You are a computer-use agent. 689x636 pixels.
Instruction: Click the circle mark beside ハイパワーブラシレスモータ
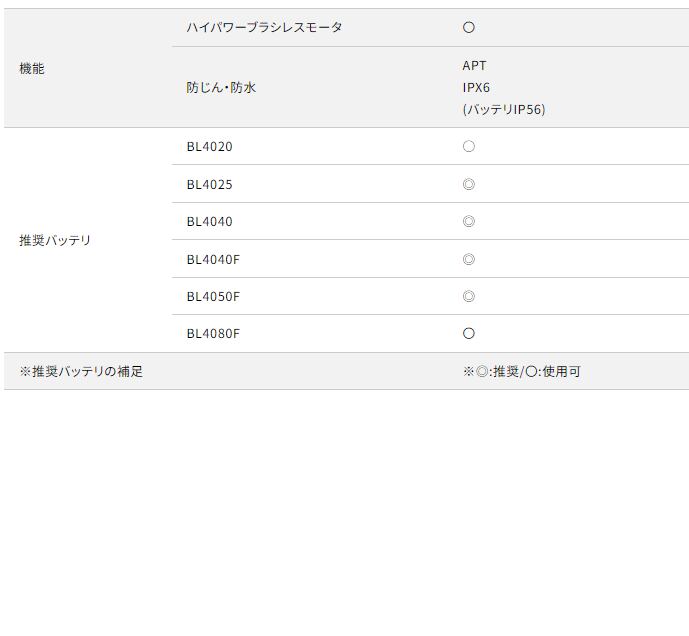click(468, 28)
